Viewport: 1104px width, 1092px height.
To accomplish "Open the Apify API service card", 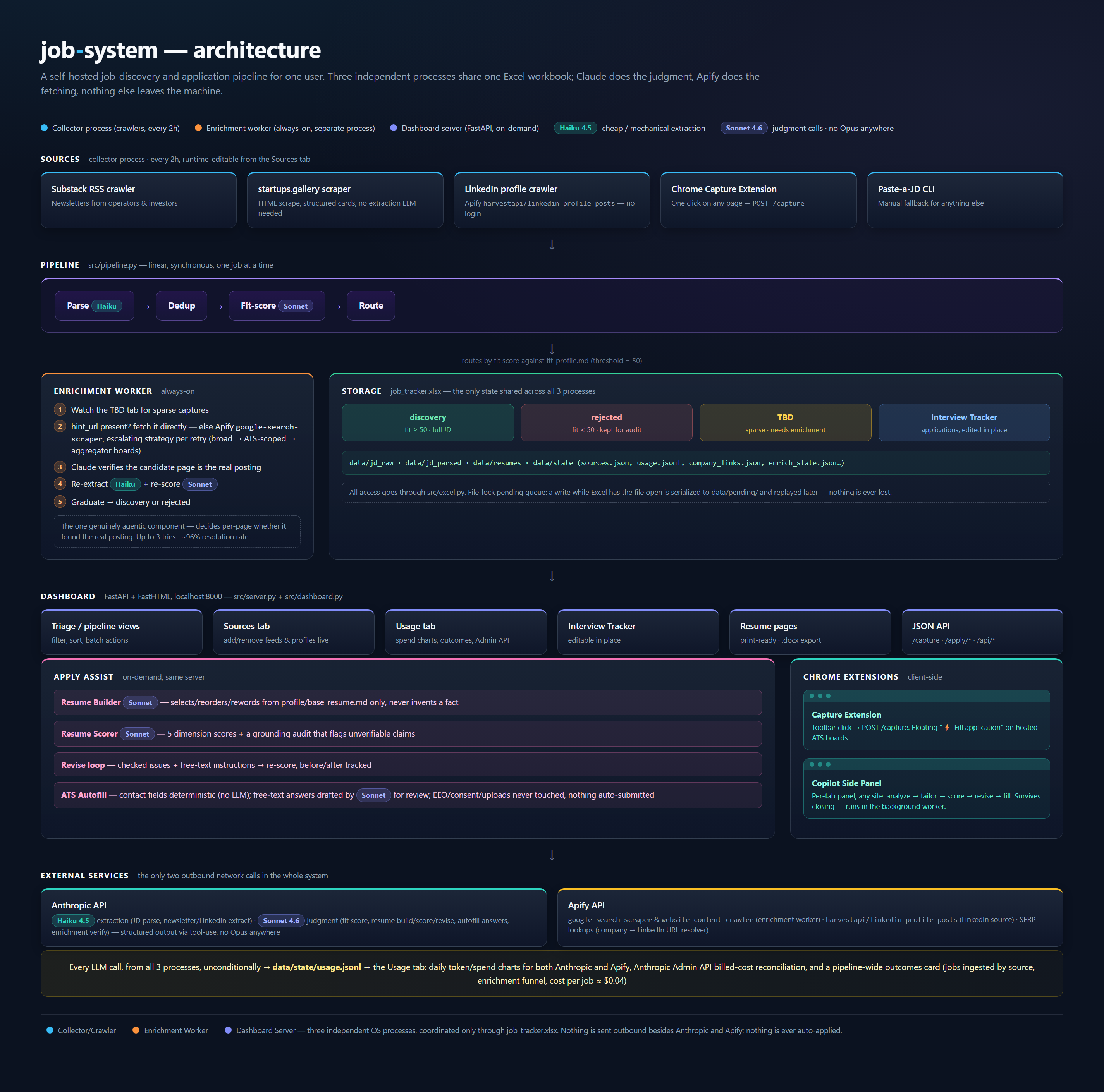I will point(810,917).
